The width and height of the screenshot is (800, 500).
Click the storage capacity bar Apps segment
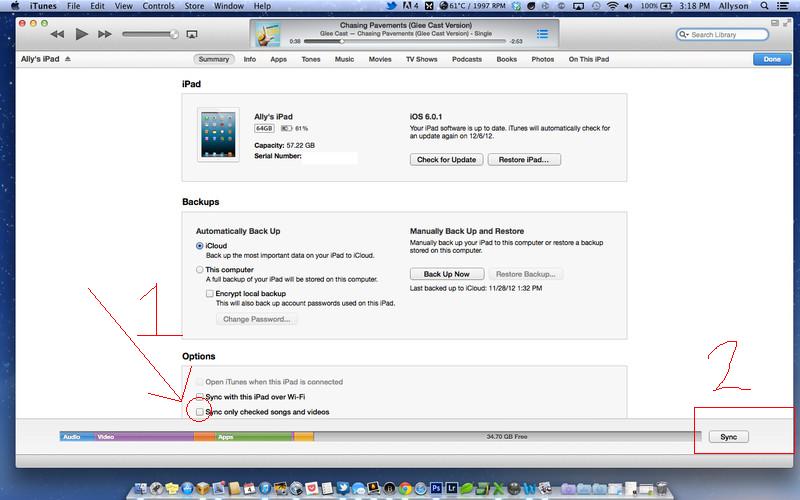click(x=254, y=437)
